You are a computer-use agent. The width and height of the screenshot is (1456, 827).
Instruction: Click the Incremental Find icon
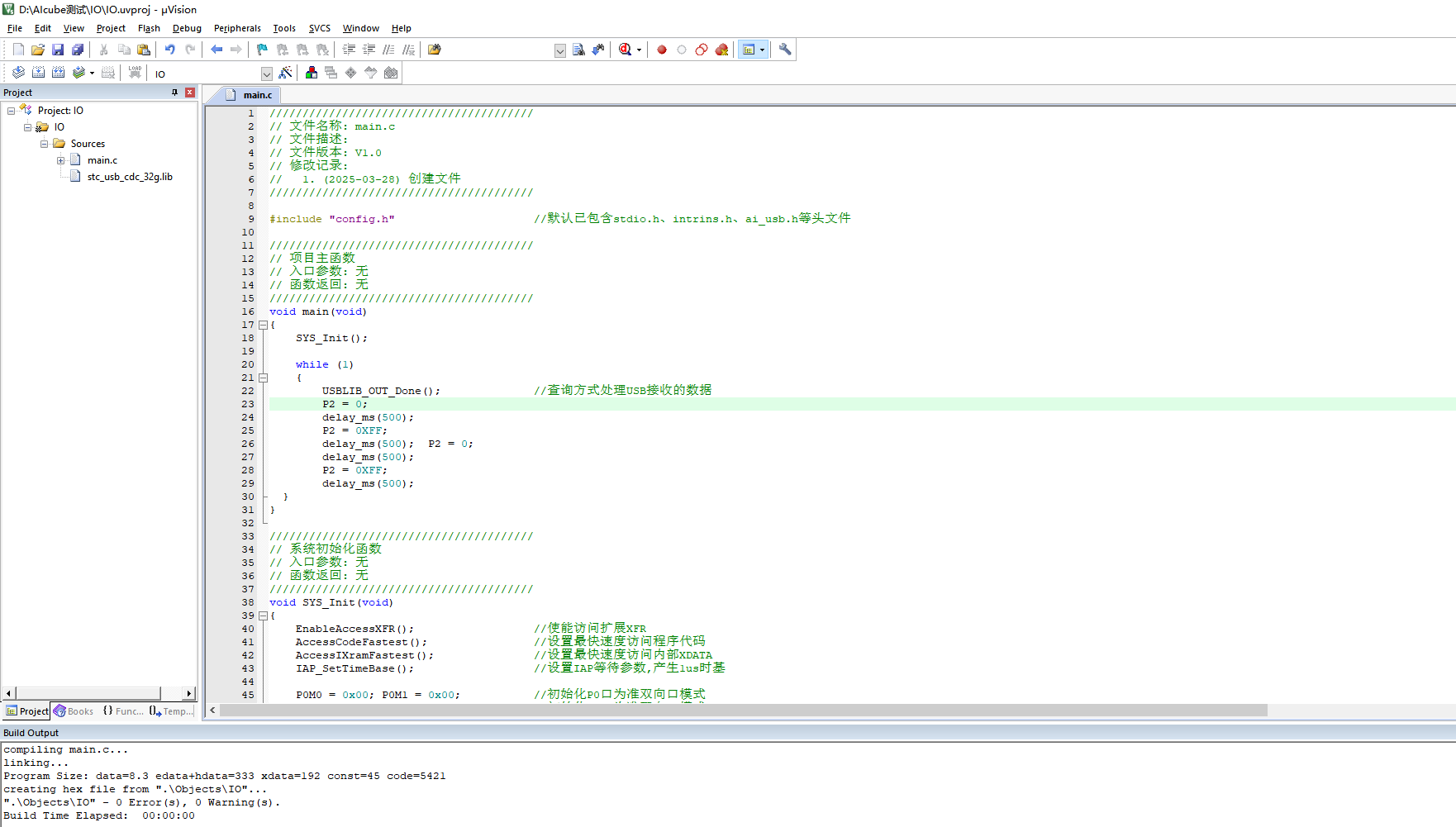coord(598,50)
